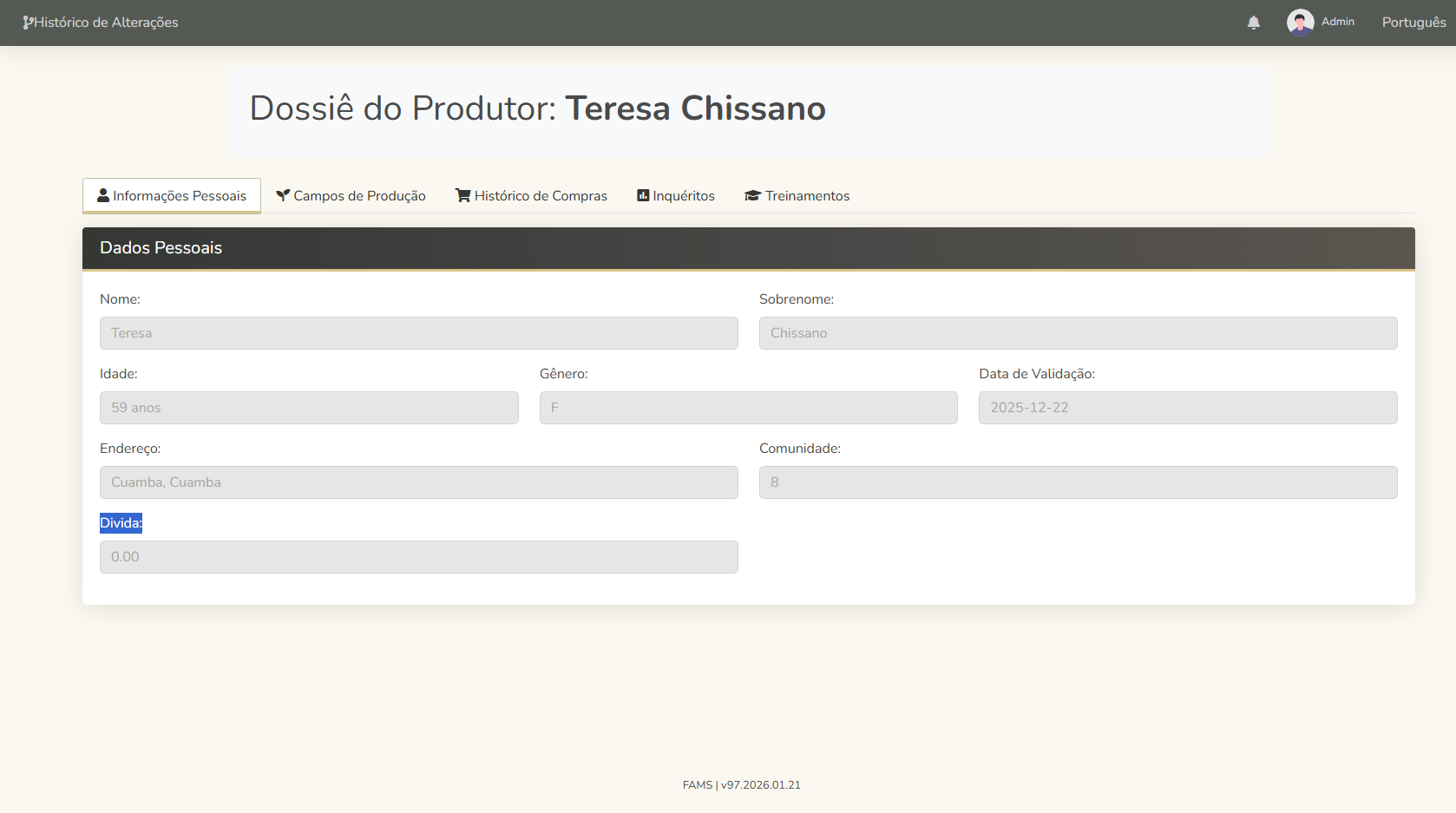Click the shopping cart icon
The height and width of the screenshot is (813, 1456).
(x=463, y=196)
